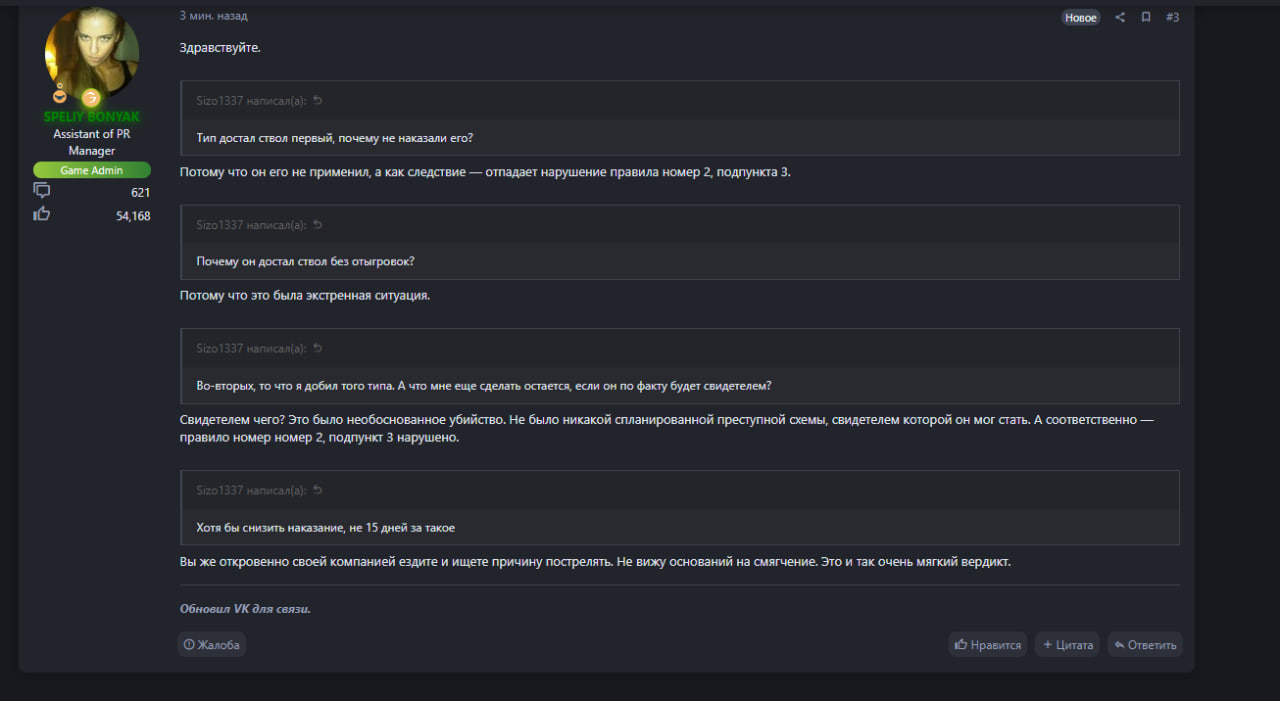Like the post with the Нравится button
Image resolution: width=1280 pixels, height=701 pixels.
pos(988,645)
